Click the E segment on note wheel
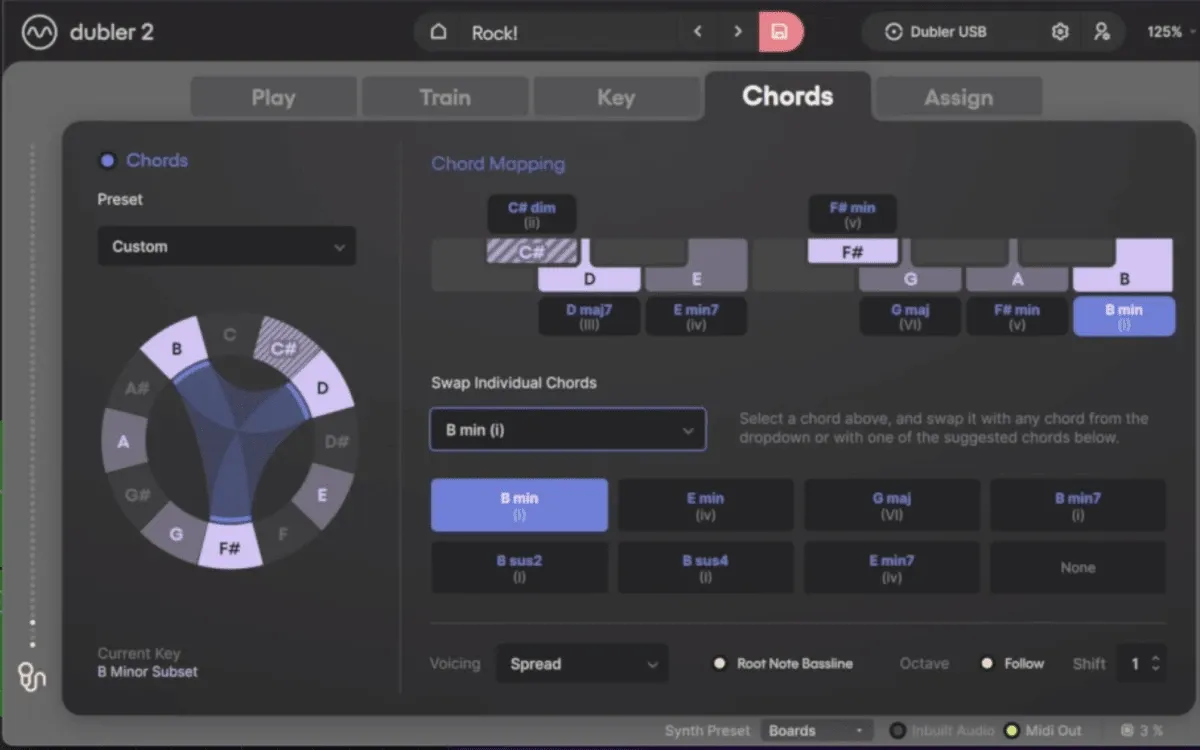 pyautogui.click(x=322, y=495)
